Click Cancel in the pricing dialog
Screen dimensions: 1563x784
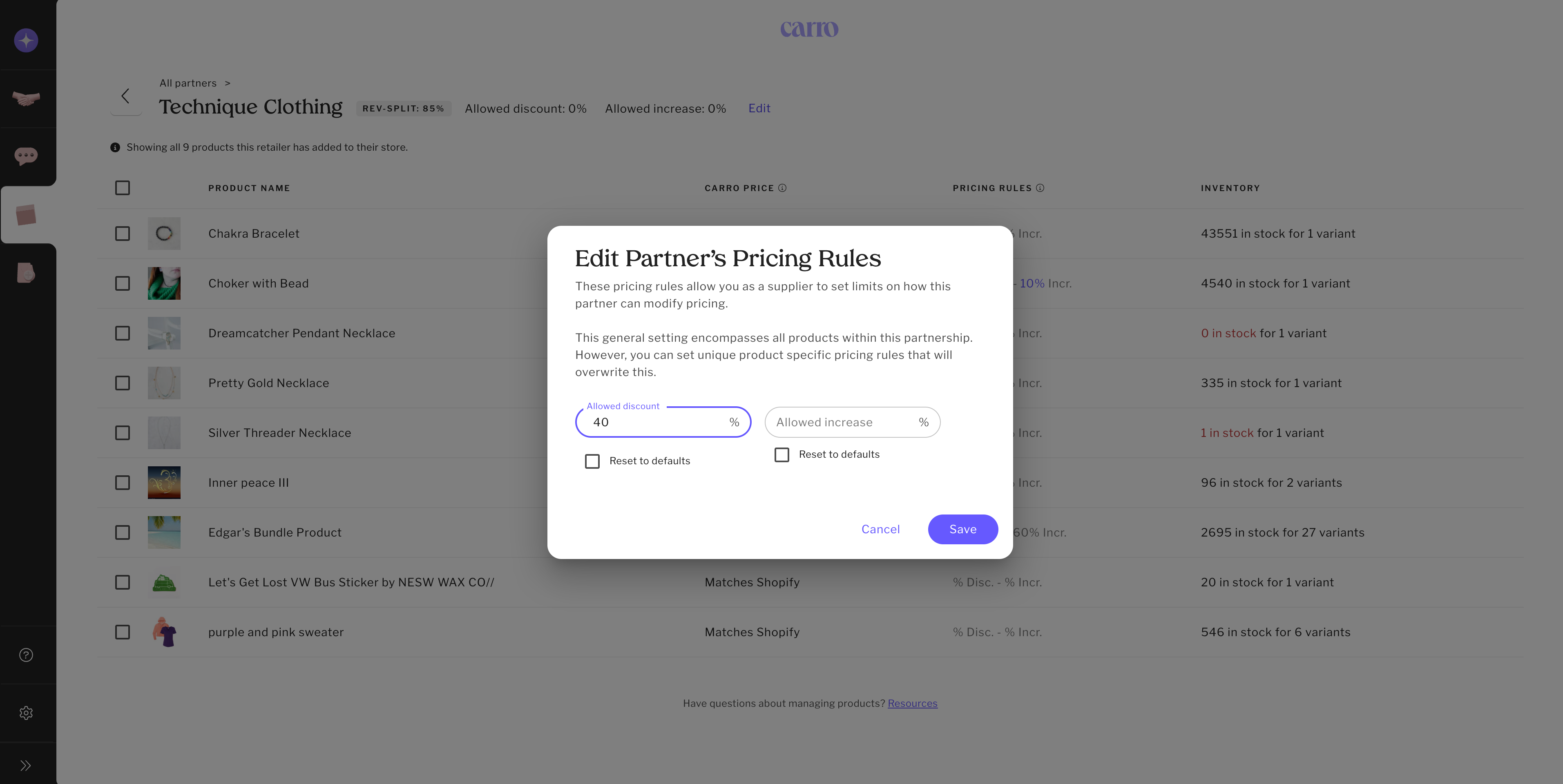pyautogui.click(x=880, y=529)
